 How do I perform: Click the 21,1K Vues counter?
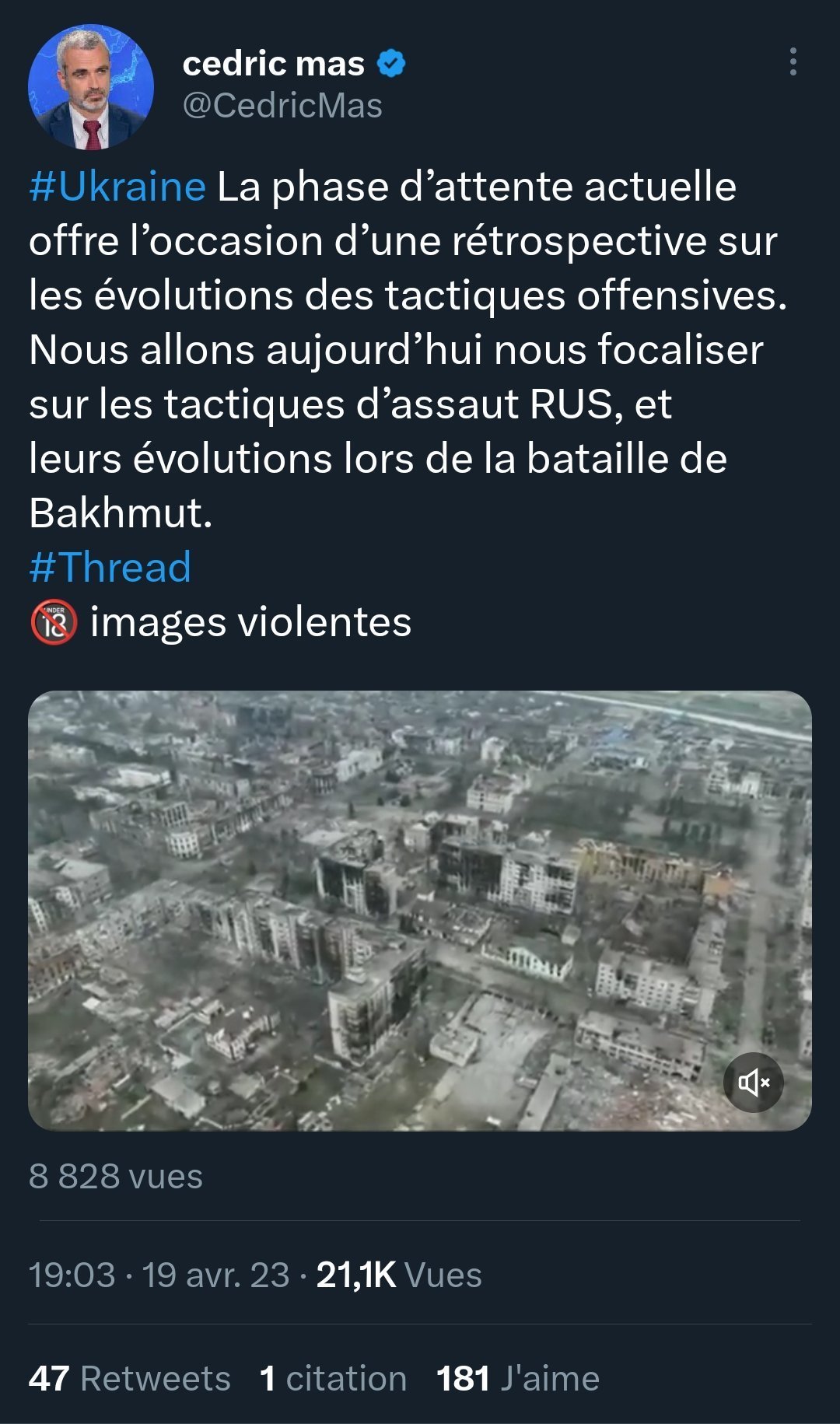pos(399,1275)
